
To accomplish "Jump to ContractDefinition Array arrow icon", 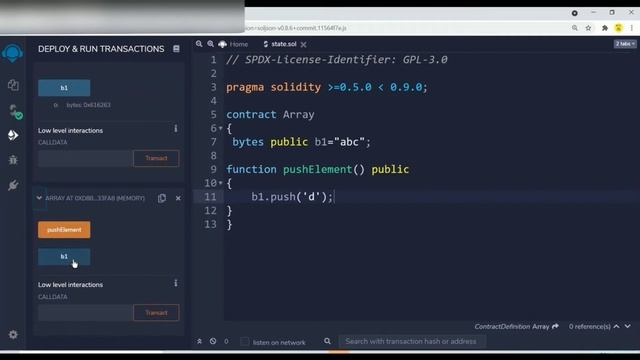I will (x=555, y=326).
